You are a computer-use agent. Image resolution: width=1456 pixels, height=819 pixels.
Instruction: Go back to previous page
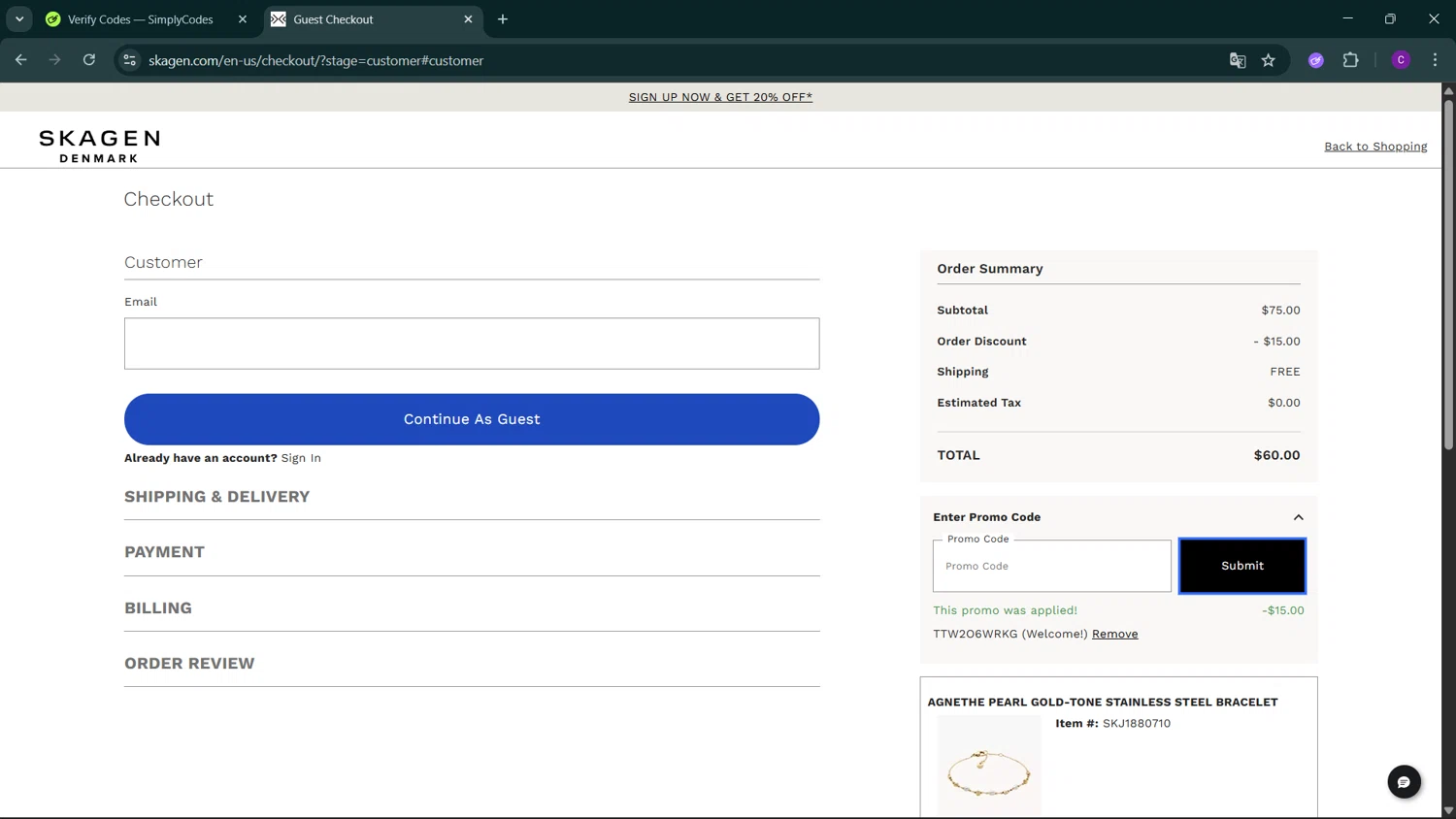[x=21, y=60]
